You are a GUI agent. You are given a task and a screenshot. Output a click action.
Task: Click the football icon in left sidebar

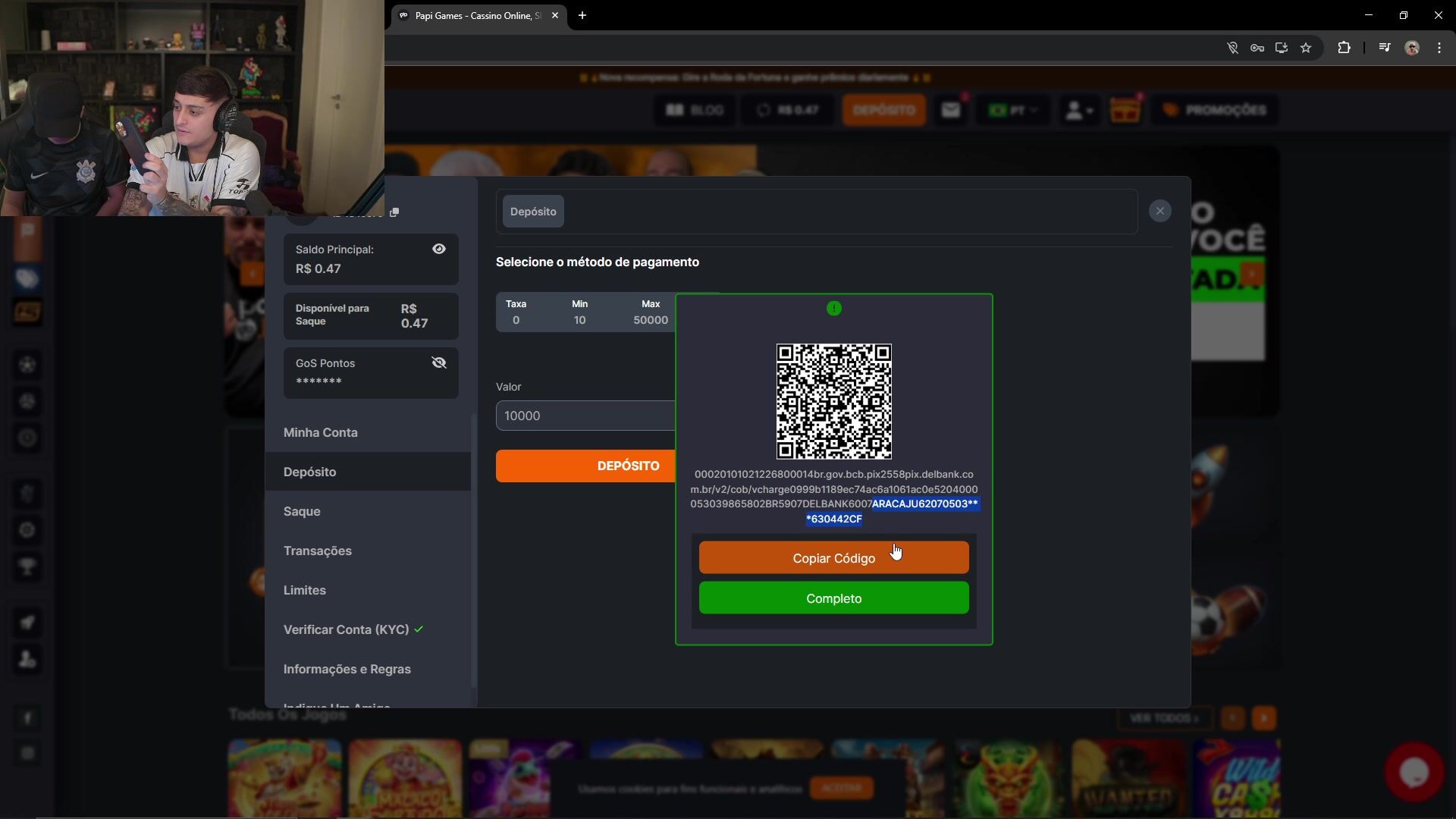27,365
